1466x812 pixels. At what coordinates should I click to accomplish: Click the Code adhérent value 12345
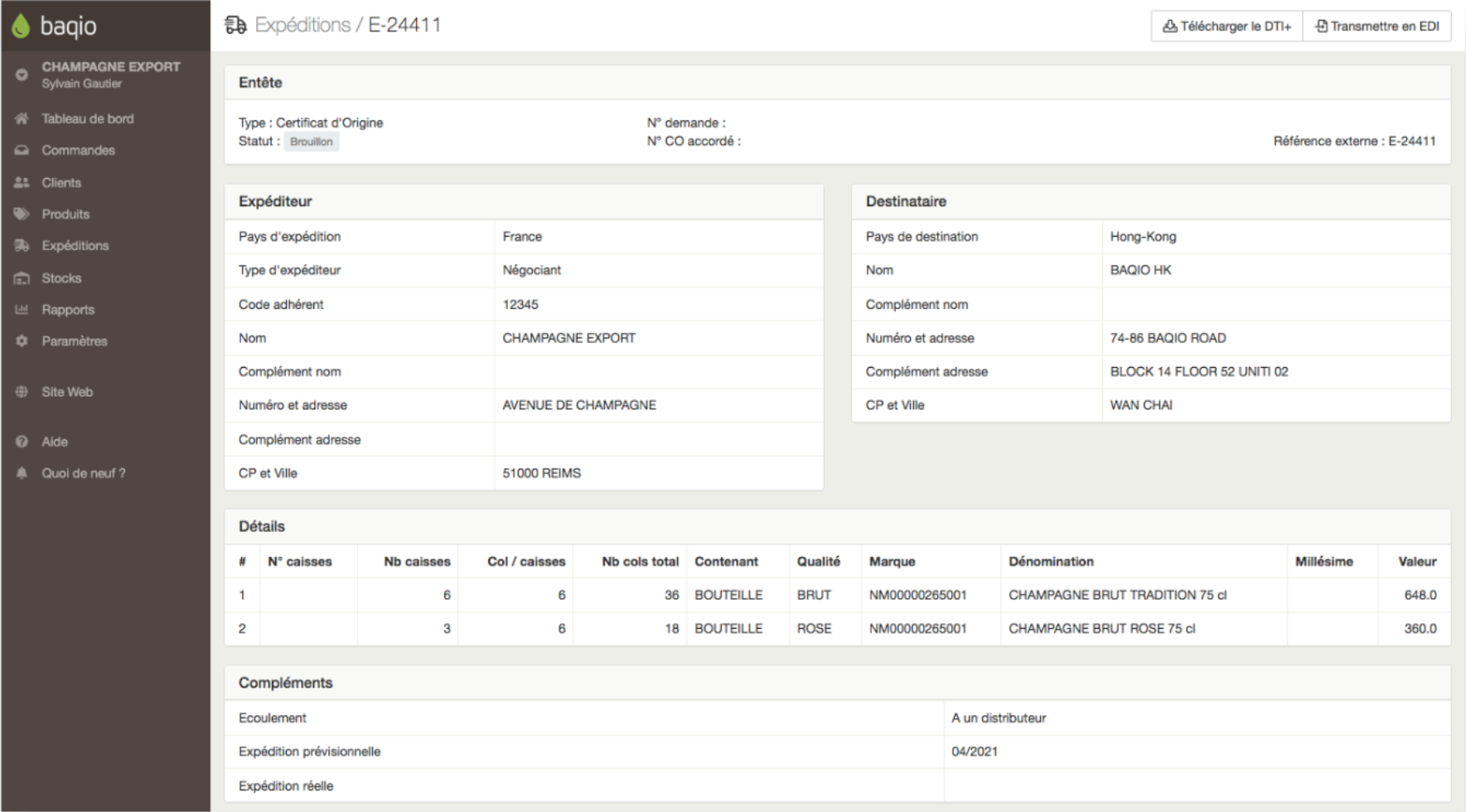pos(520,305)
